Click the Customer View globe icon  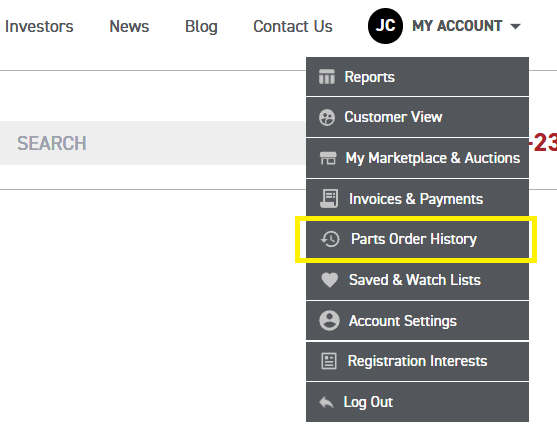(326, 118)
